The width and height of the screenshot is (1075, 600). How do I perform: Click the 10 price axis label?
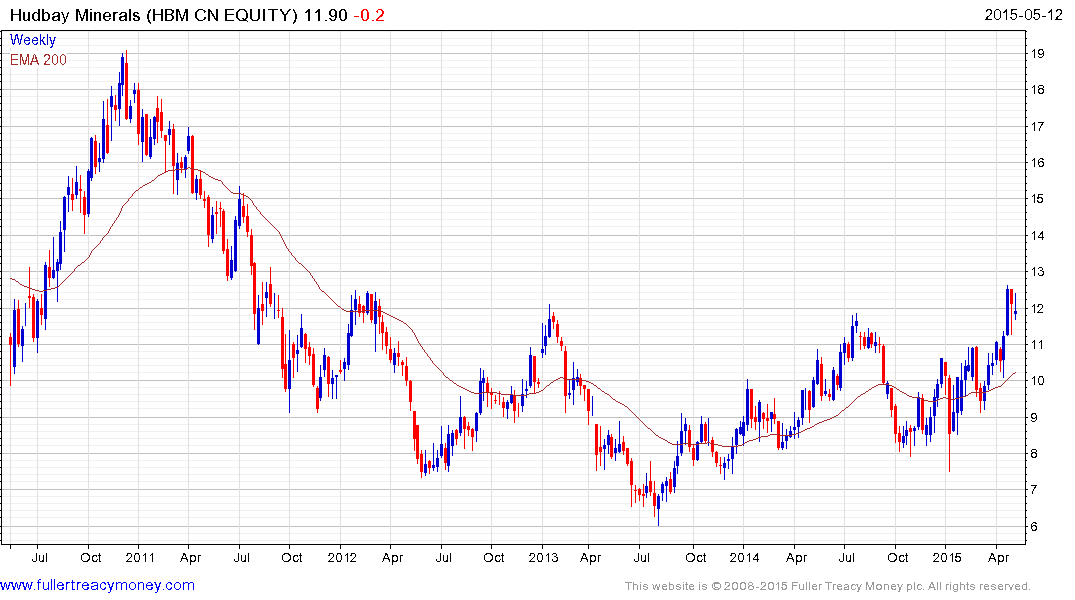click(x=1037, y=381)
